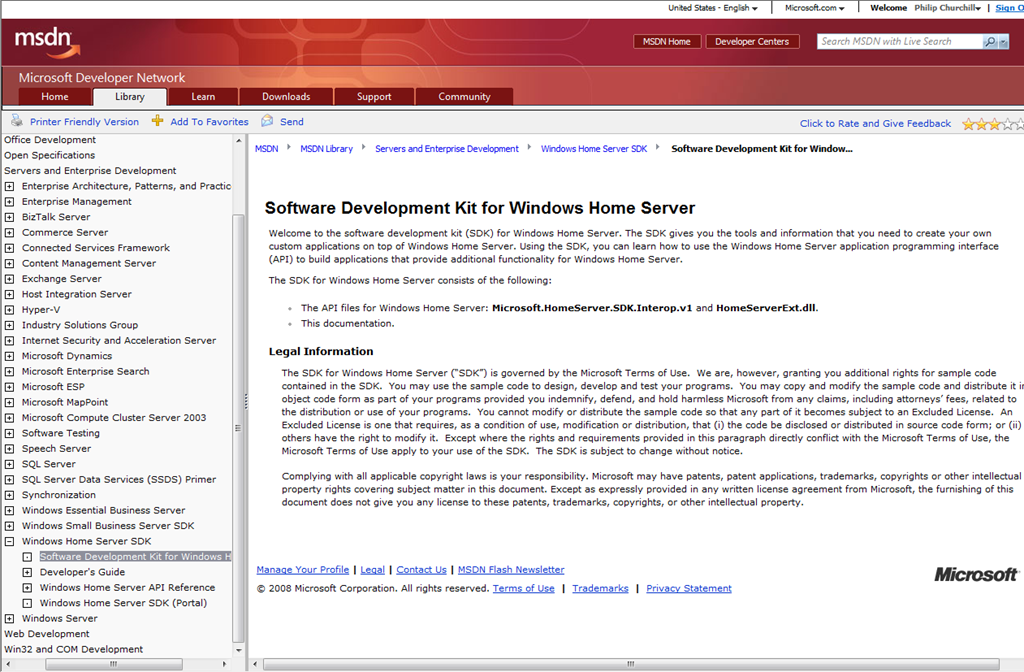Viewport: 1024px width, 672px height.
Task: Expand the Windows Server node
Action: click(x=9, y=618)
